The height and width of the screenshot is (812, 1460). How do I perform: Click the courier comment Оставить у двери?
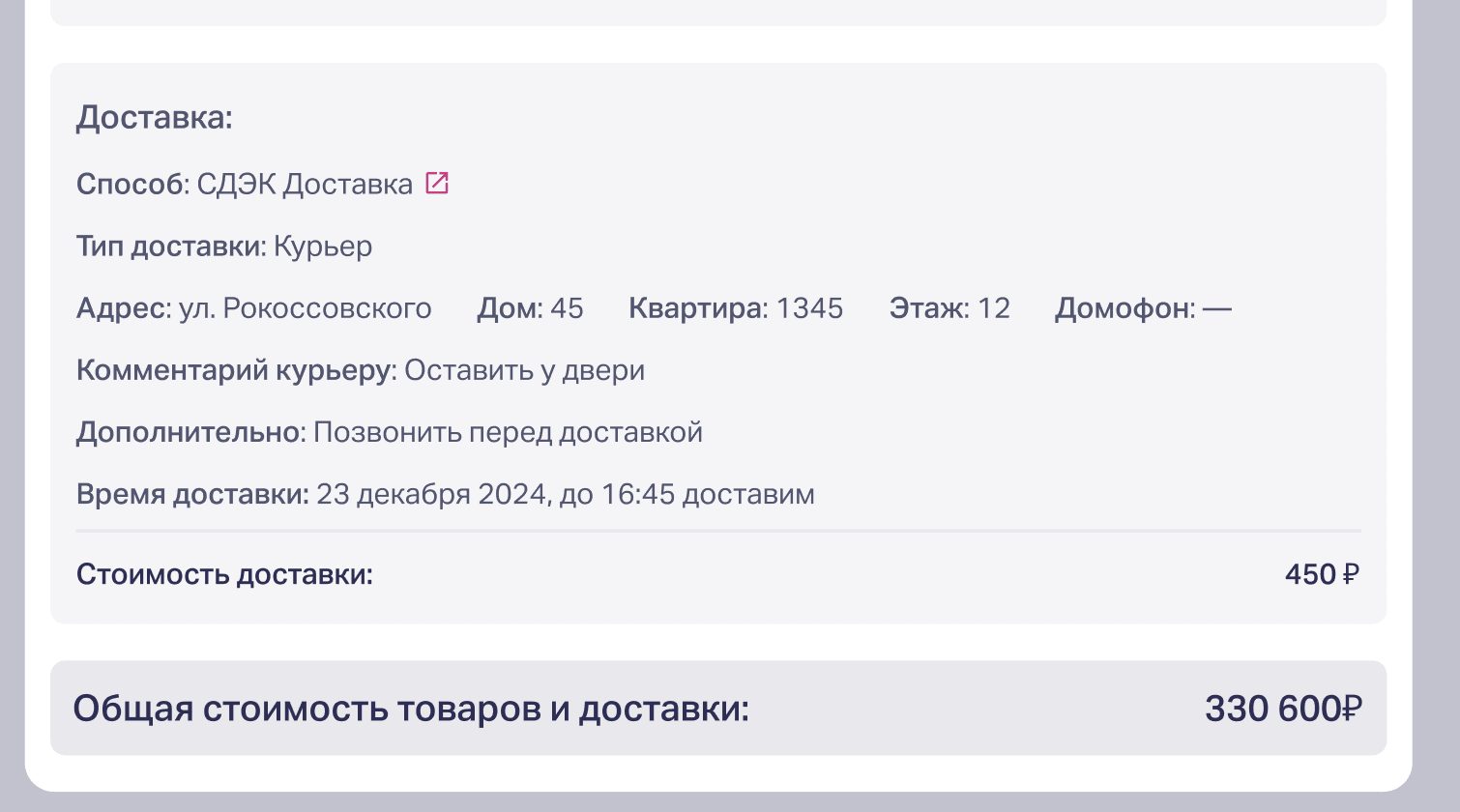(524, 370)
